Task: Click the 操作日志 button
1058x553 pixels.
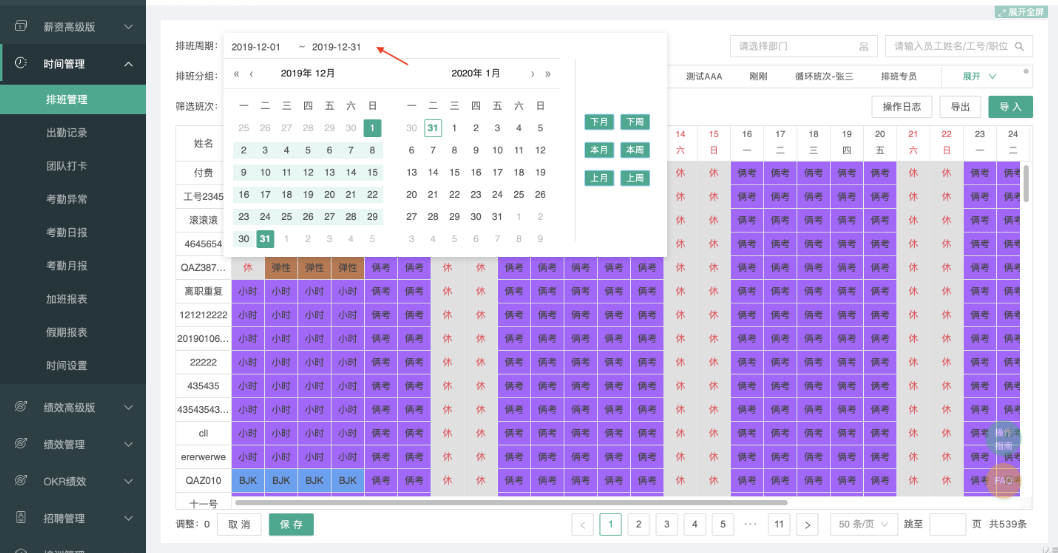Action: [901, 107]
